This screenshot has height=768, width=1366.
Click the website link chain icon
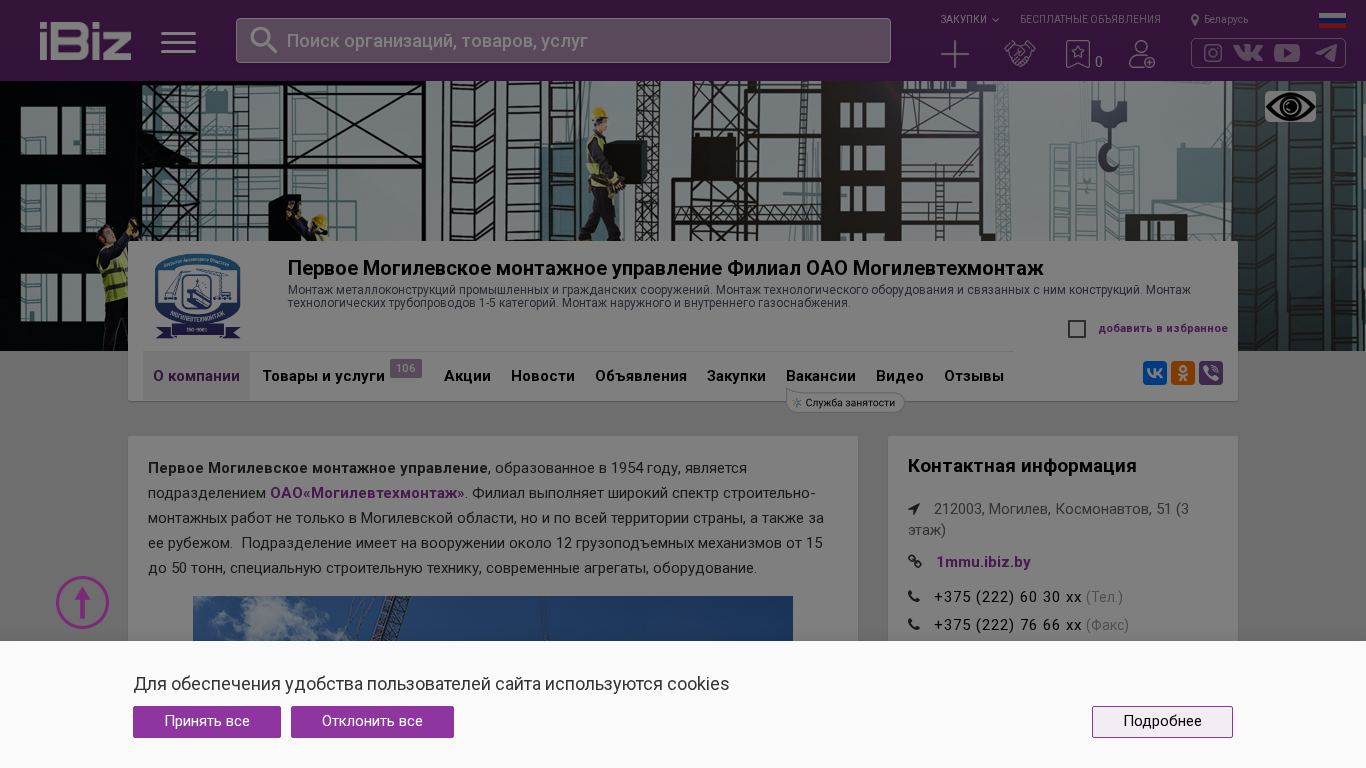point(915,562)
